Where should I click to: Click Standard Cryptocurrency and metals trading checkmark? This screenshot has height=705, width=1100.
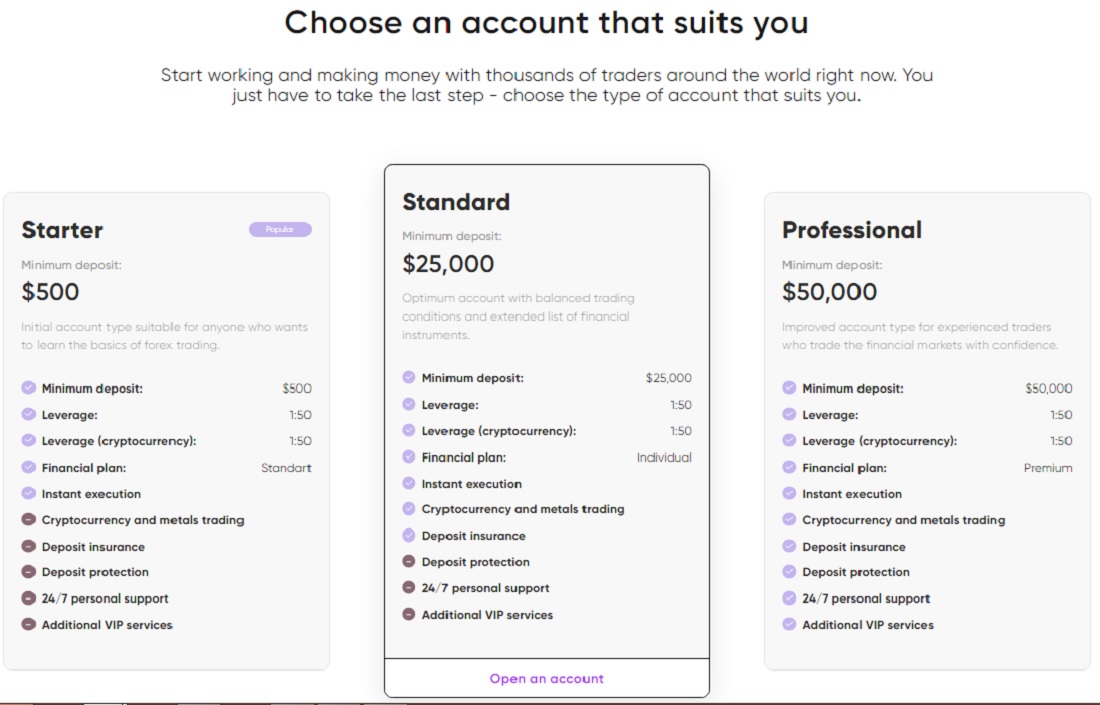(409, 509)
